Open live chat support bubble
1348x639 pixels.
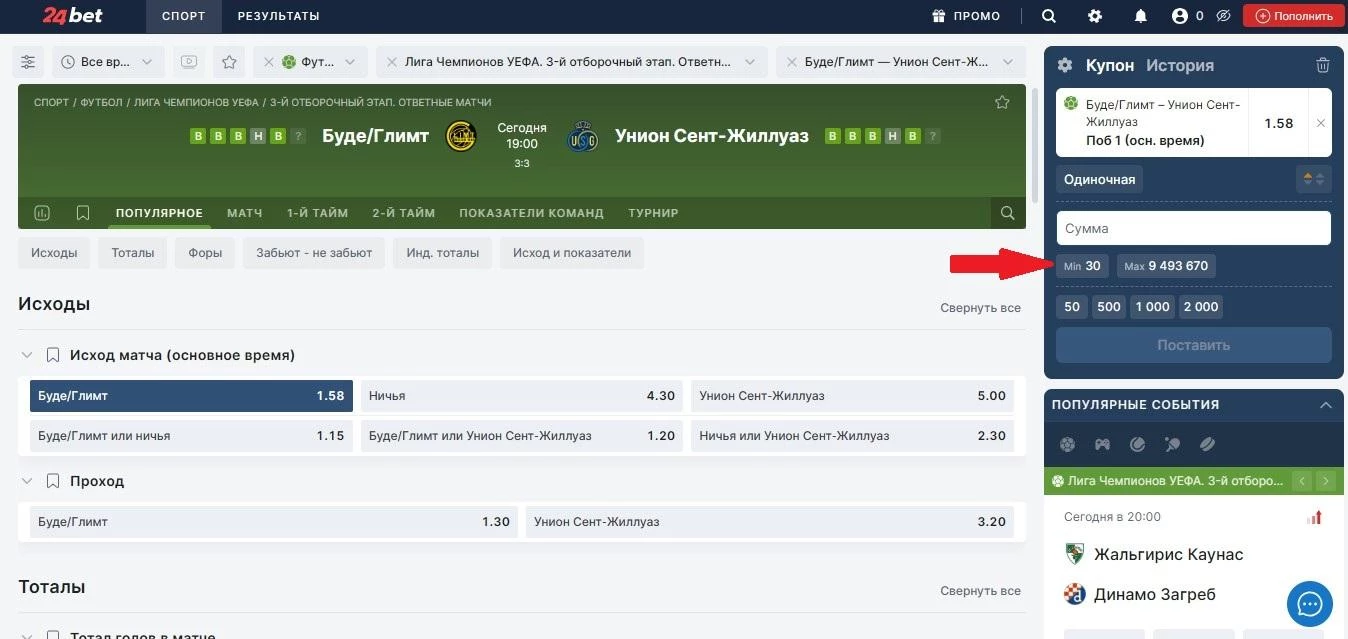point(1309,604)
